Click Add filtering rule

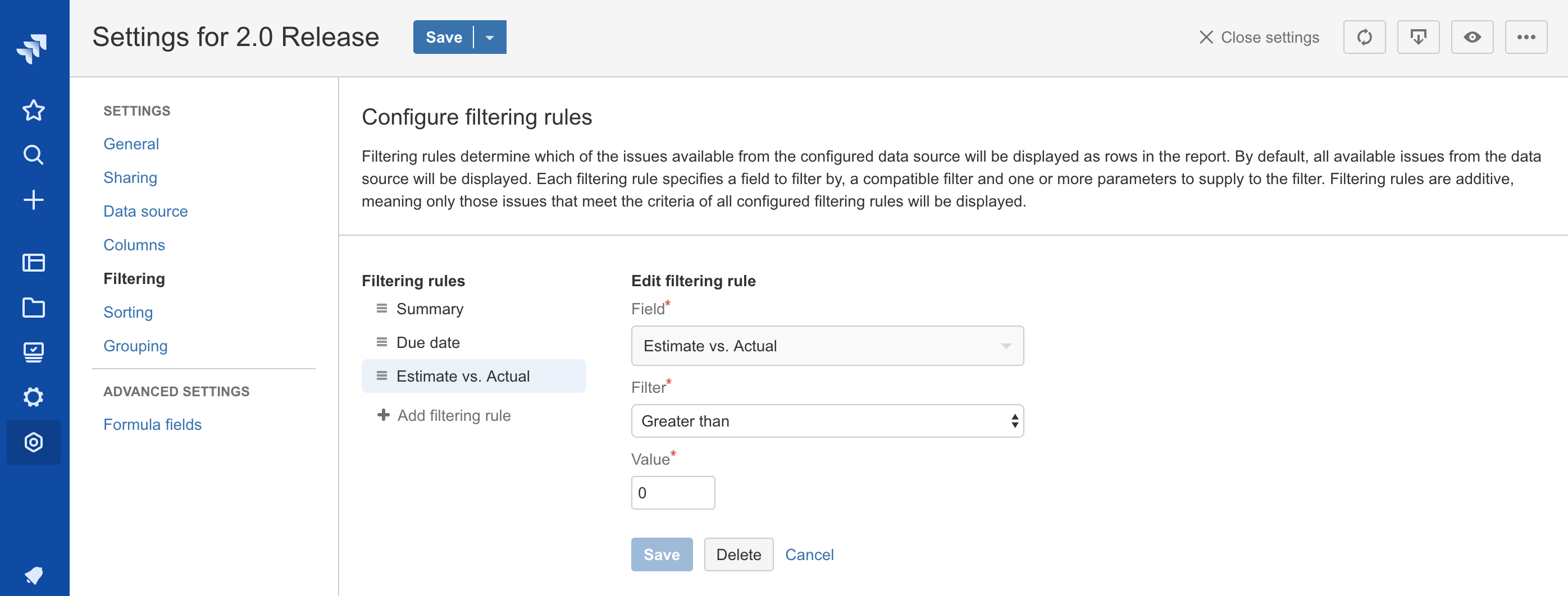[453, 415]
